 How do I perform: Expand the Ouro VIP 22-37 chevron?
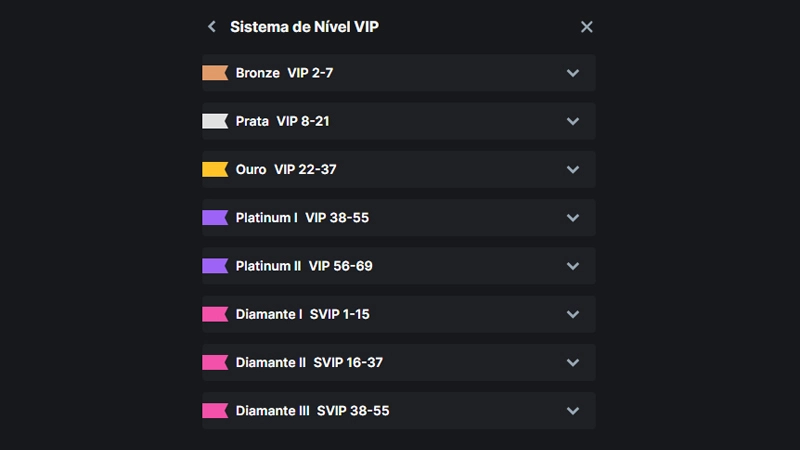coord(573,169)
